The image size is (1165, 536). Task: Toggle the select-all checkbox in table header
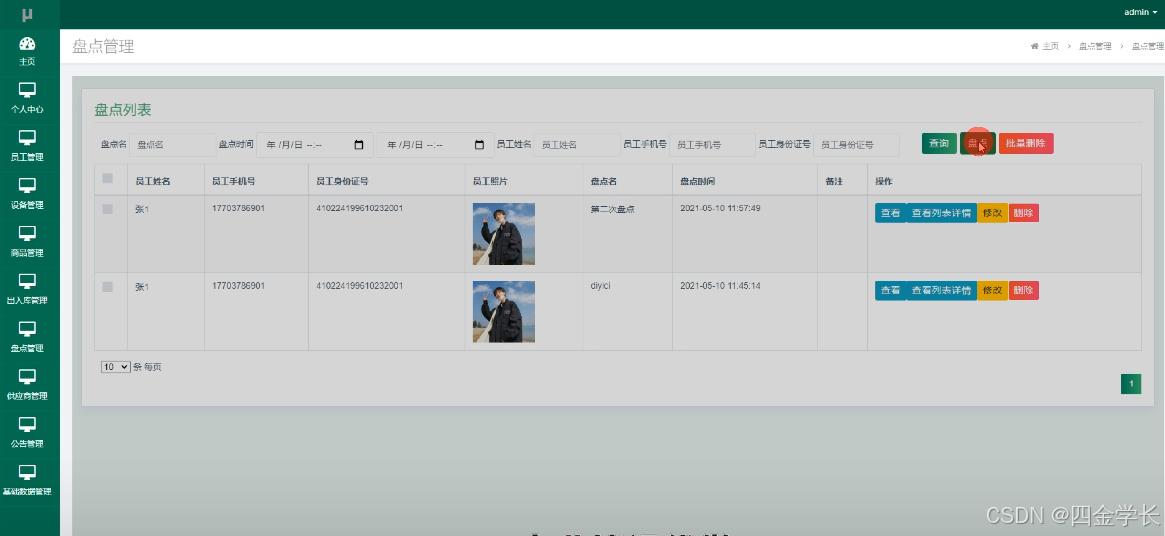pos(108,178)
